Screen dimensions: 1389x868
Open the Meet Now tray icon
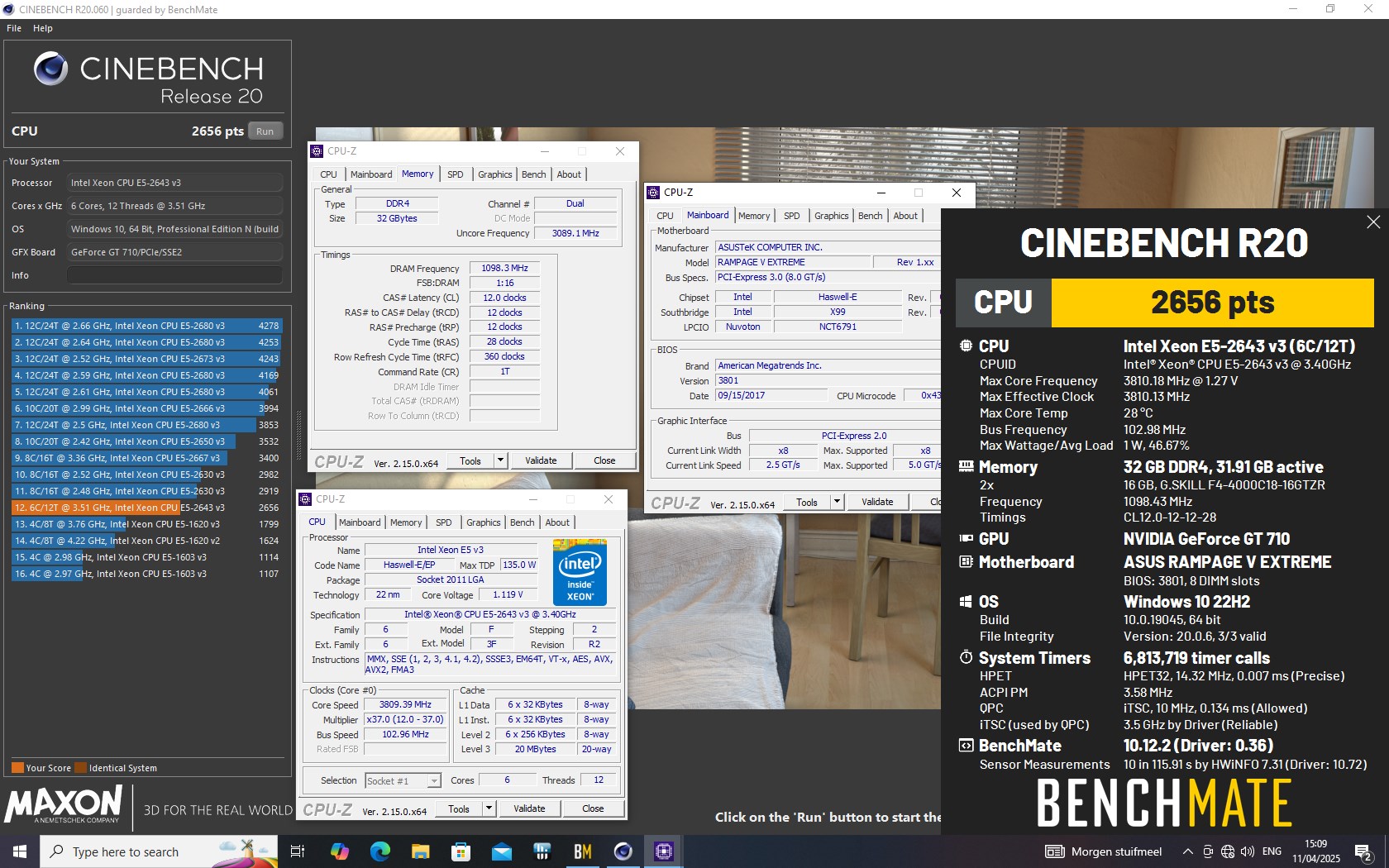1208,851
